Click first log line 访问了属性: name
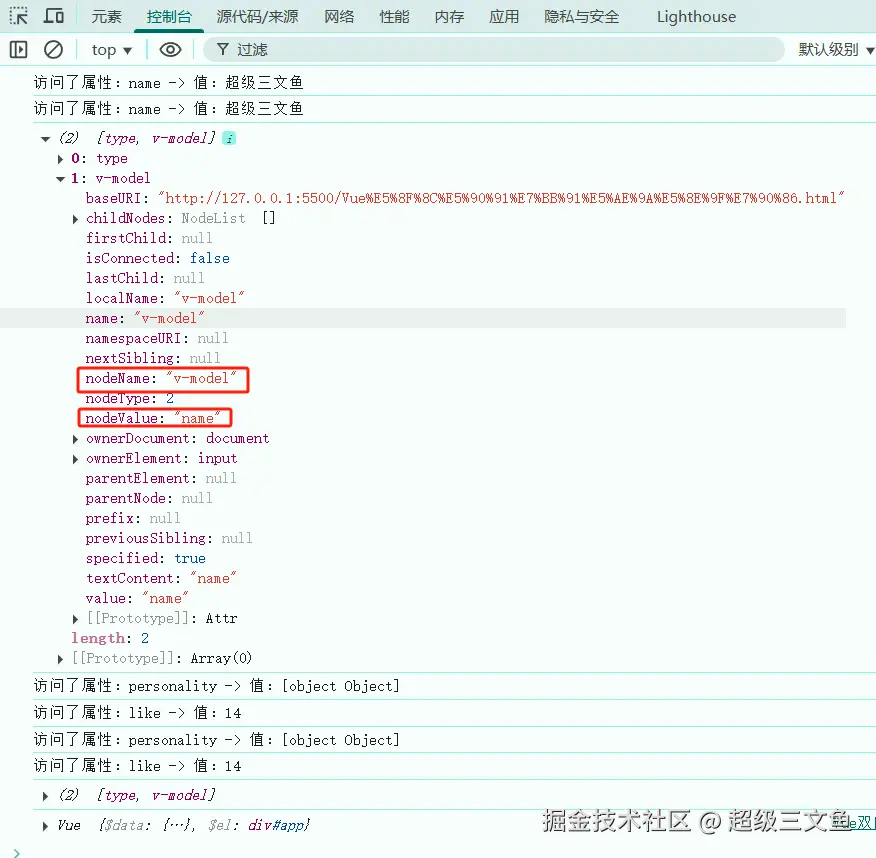The image size is (876, 858). 168,83
